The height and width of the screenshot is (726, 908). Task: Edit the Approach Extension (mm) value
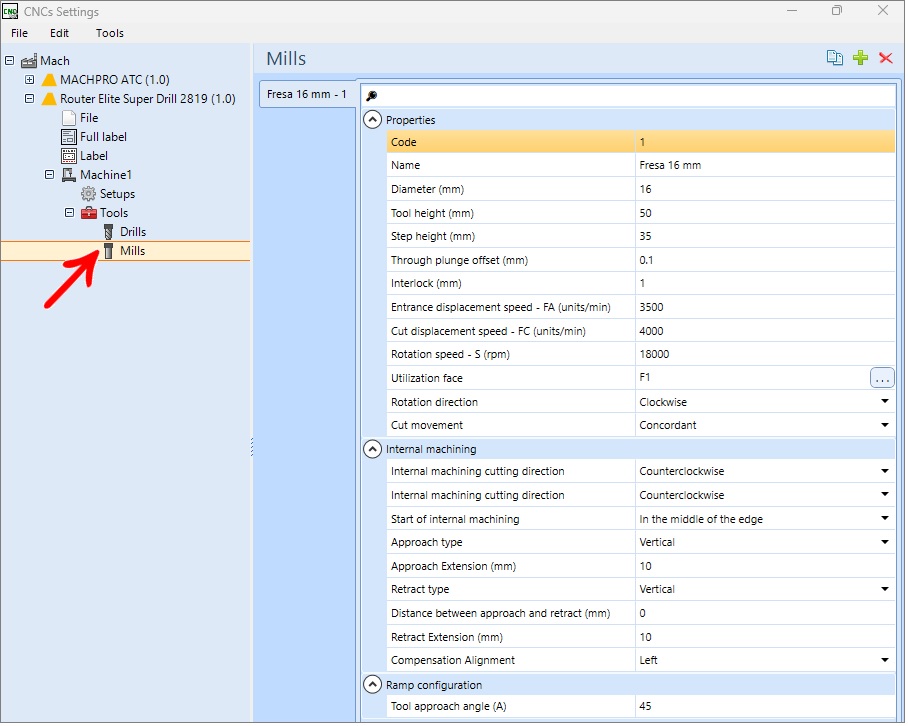pos(764,567)
